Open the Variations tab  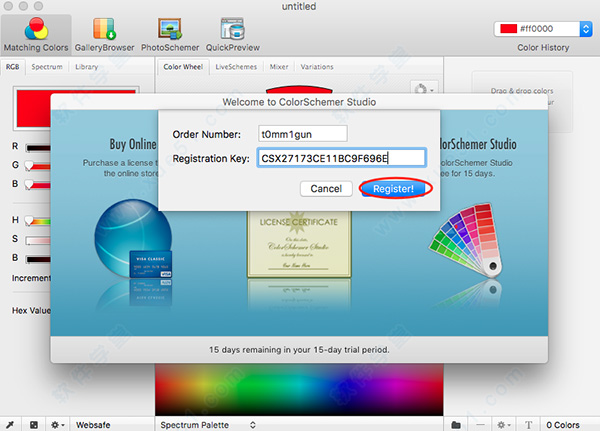click(317, 67)
